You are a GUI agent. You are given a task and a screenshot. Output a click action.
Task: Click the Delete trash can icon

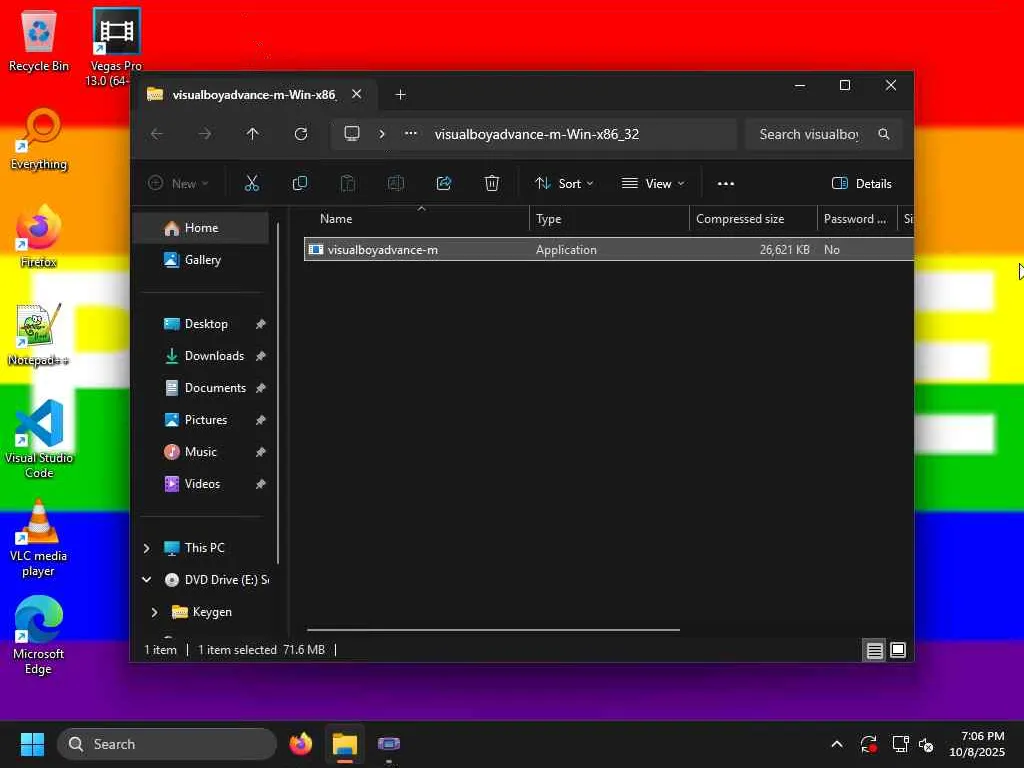(492, 184)
